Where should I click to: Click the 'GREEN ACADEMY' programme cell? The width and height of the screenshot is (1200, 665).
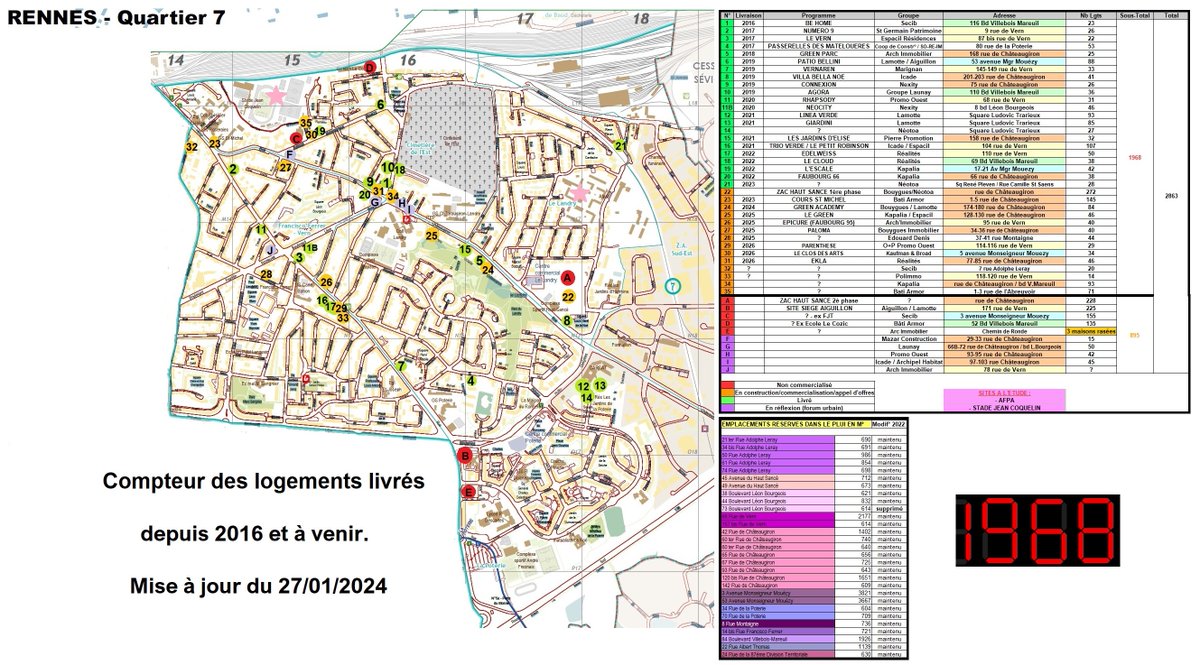818,207
